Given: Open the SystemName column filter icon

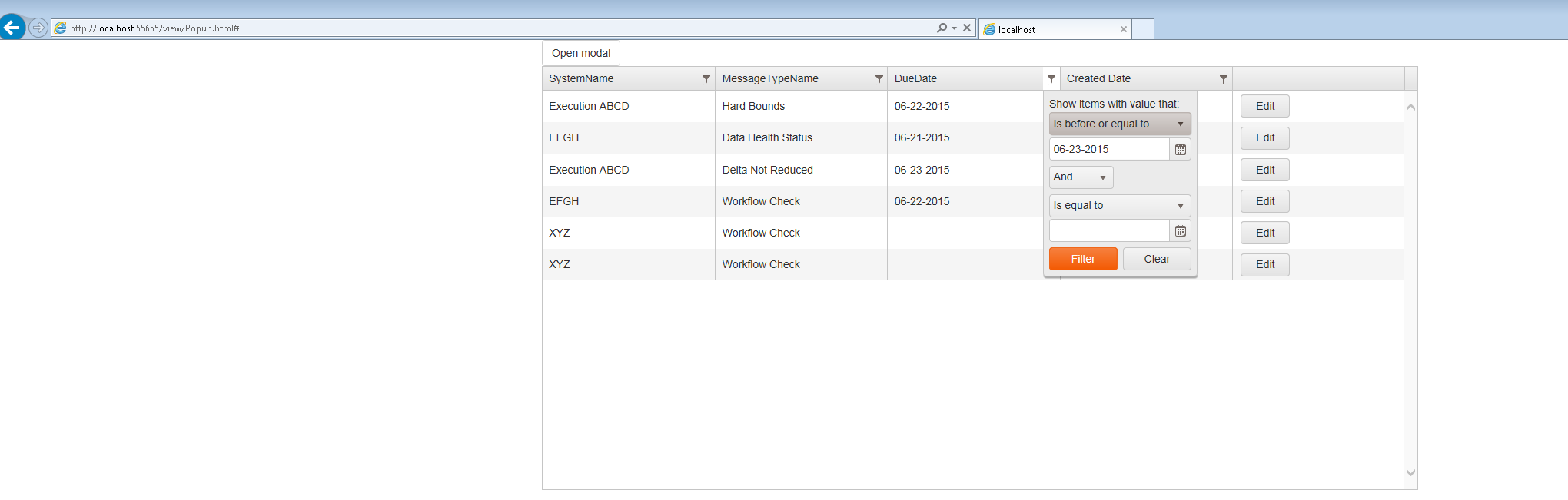Looking at the screenshot, I should pyautogui.click(x=706, y=79).
